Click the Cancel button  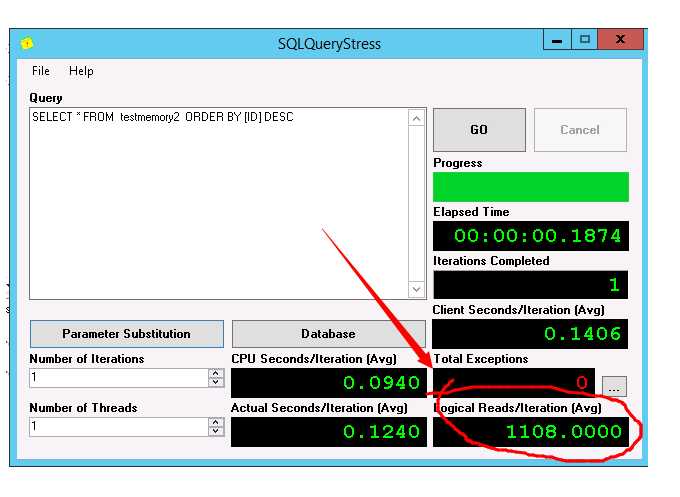tap(580, 130)
